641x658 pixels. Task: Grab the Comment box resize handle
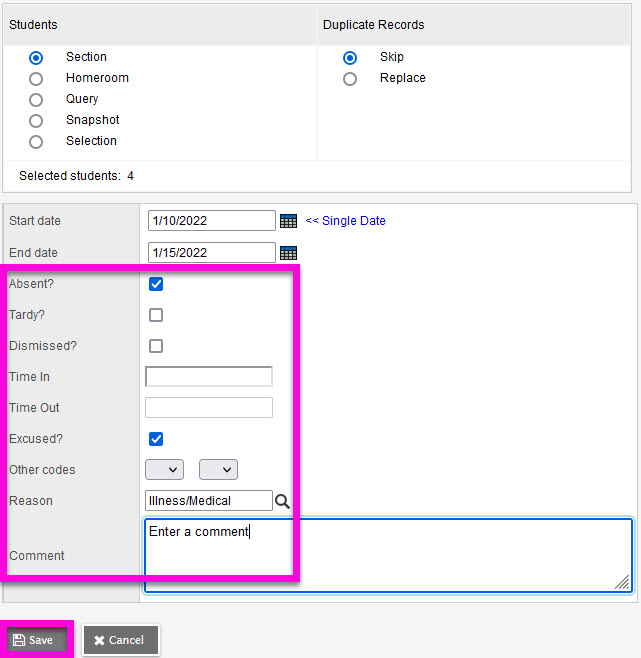[x=623, y=583]
